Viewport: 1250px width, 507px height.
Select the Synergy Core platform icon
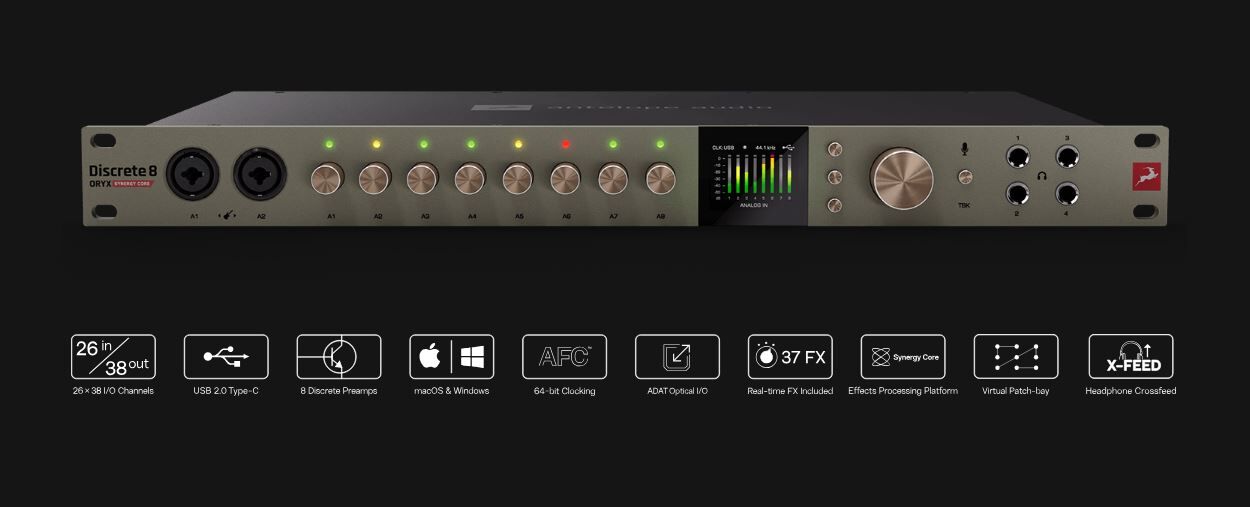(902, 357)
